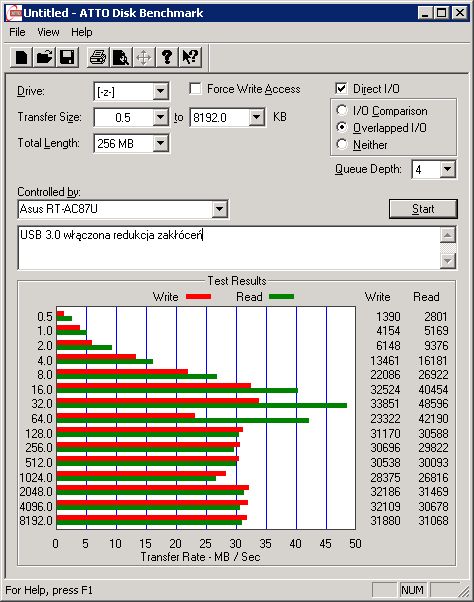This screenshot has height=602, width=474.
Task: Select the I/O Comparison radio button
Action: click(342, 111)
